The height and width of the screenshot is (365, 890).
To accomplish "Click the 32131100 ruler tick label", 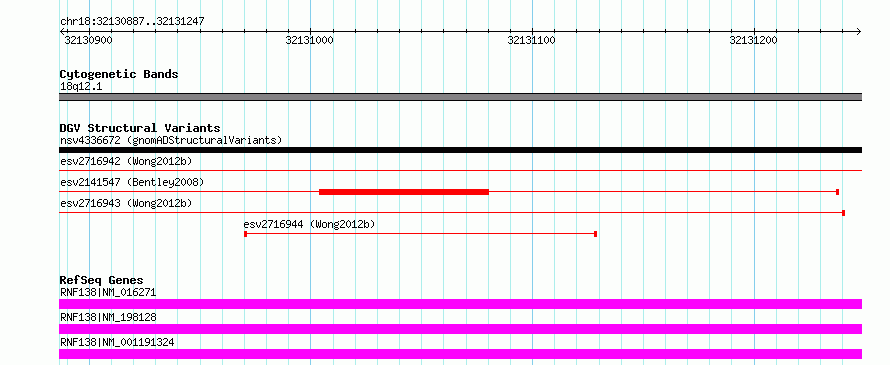I will point(531,40).
